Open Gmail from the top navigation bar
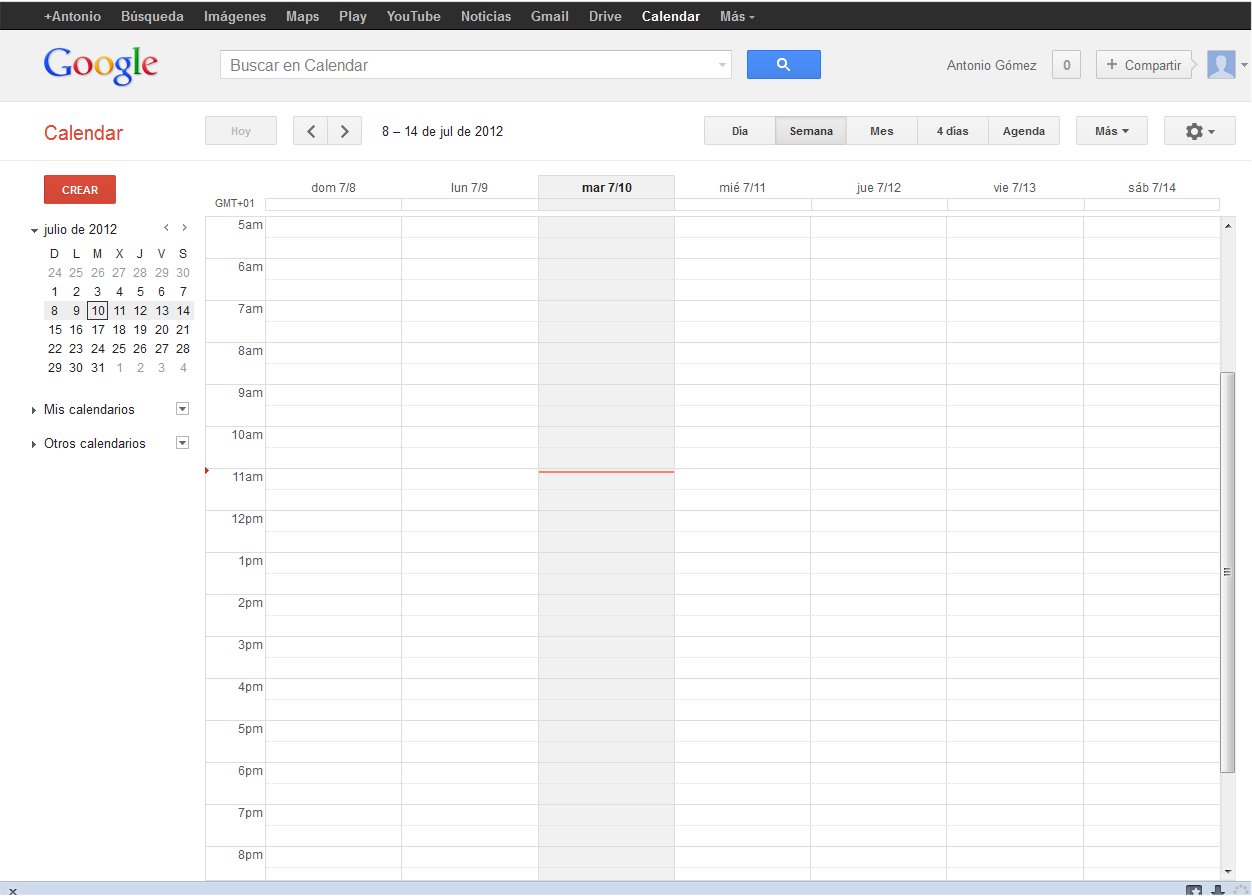1252x896 pixels. (x=549, y=16)
